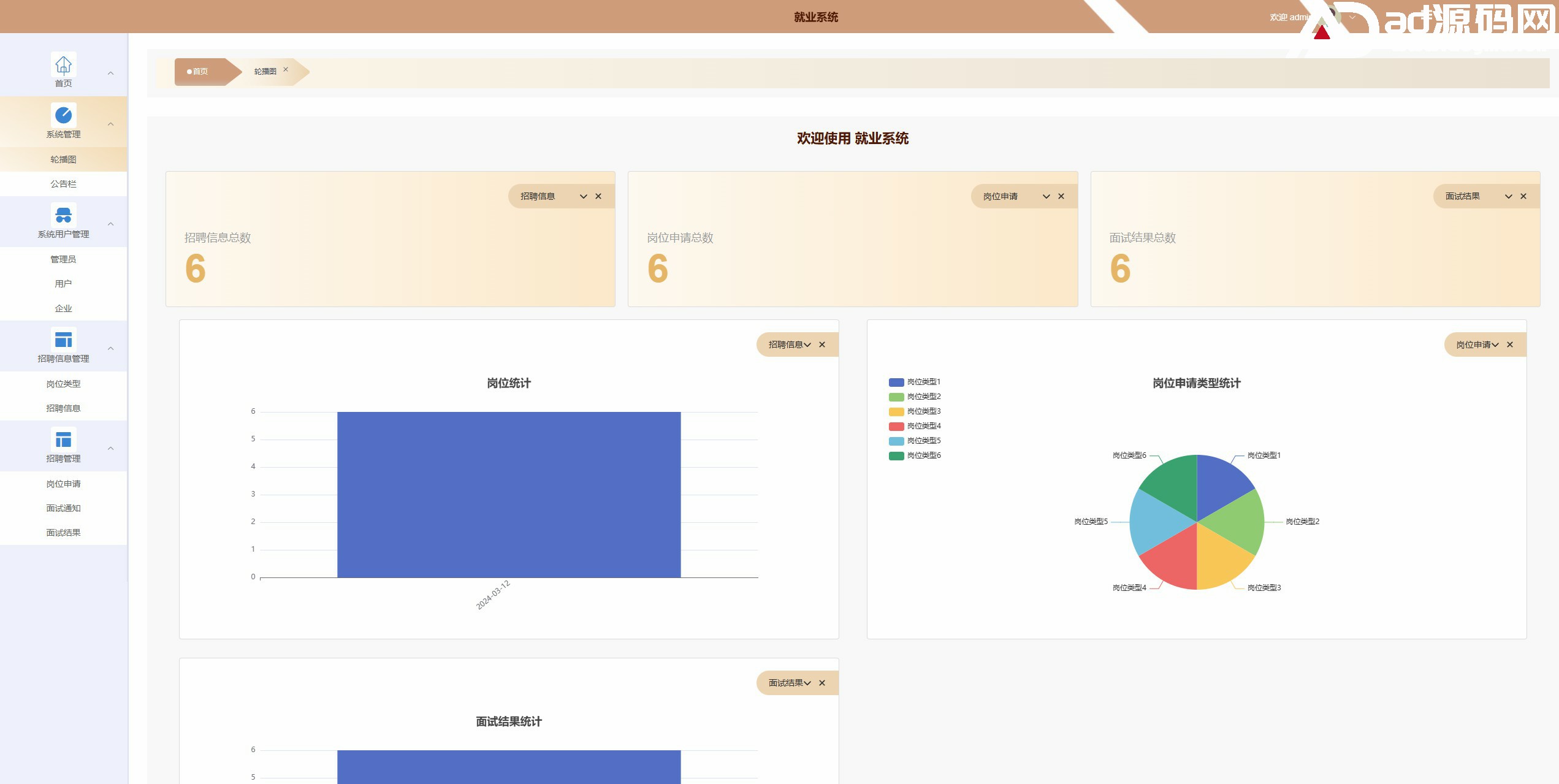This screenshot has height=784, width=1559.
Task: Click the 招聘管理 table icon
Action: (x=63, y=440)
